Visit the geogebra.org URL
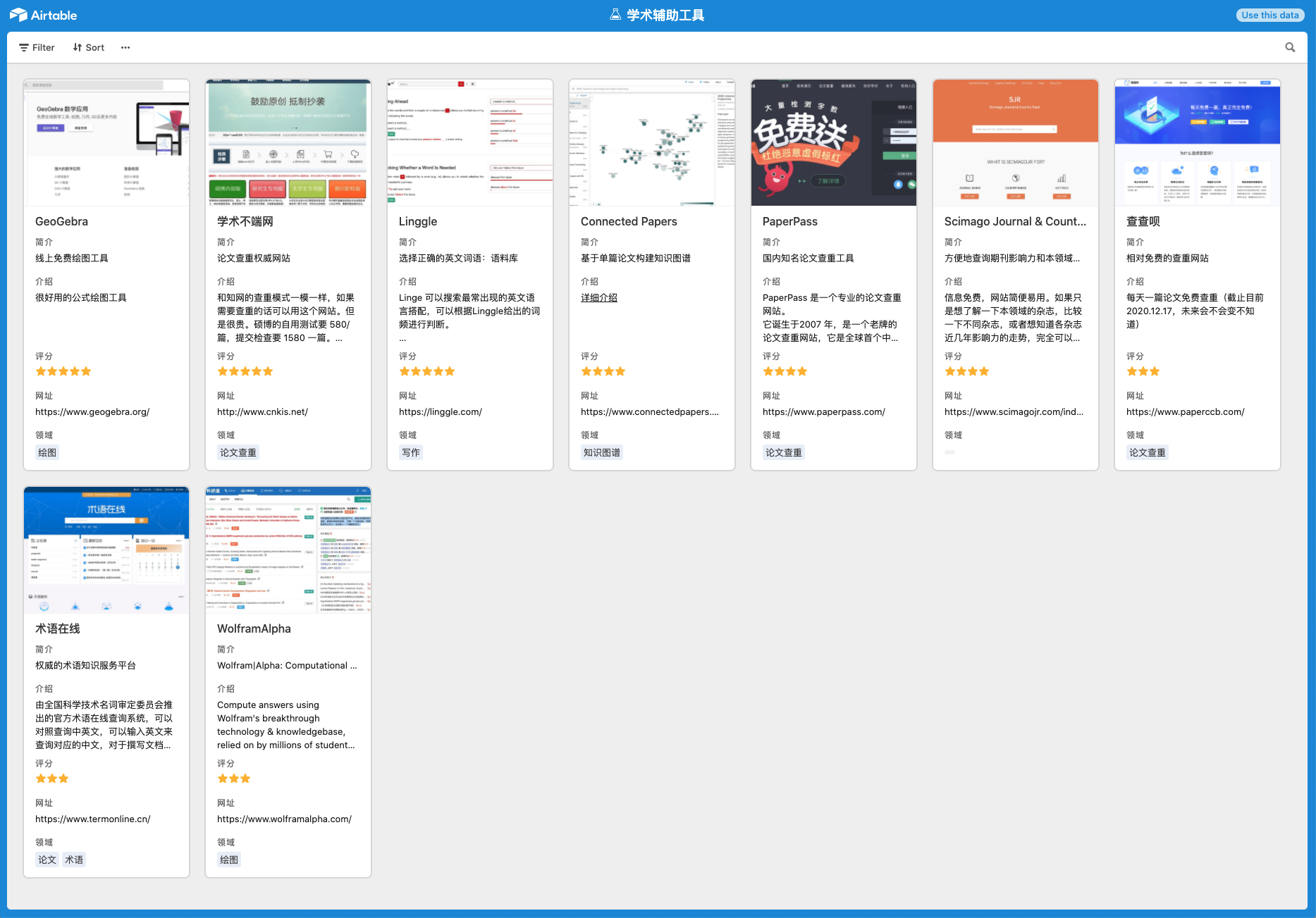 [x=92, y=412]
